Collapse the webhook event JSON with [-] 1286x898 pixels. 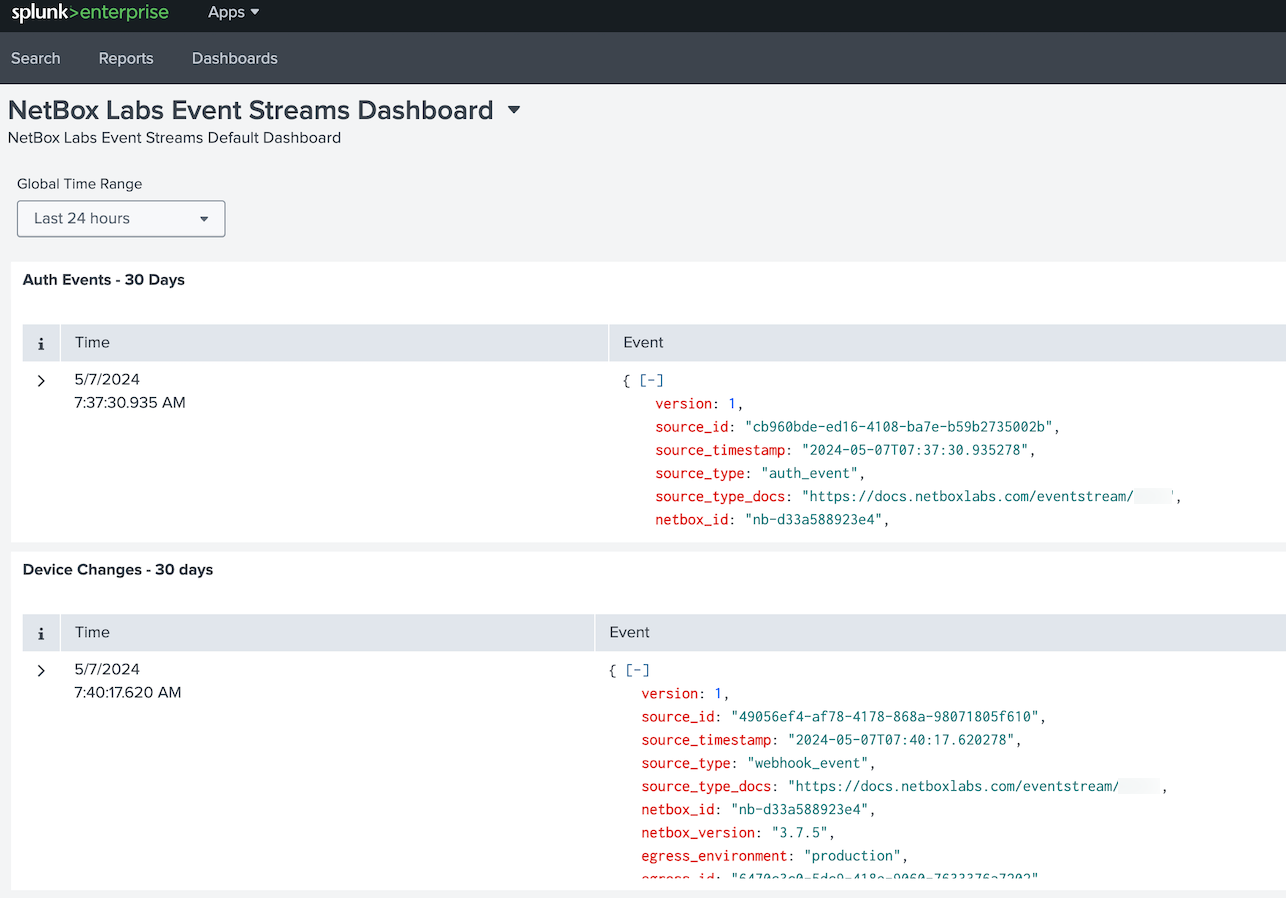click(637, 670)
